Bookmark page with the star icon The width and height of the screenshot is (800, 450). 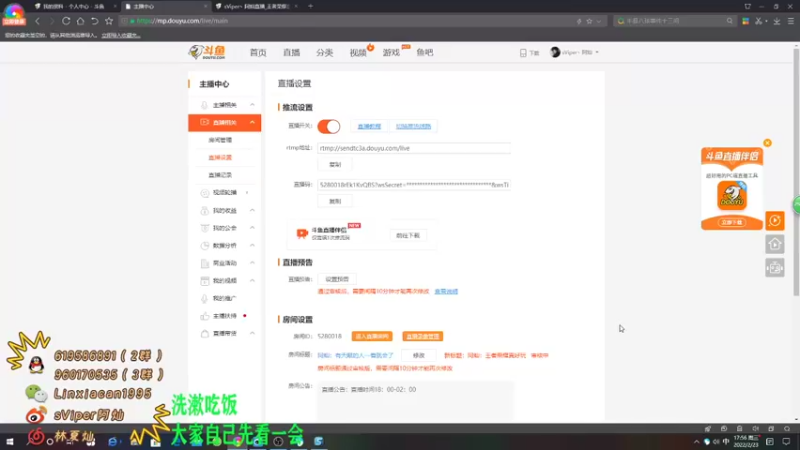point(109,21)
